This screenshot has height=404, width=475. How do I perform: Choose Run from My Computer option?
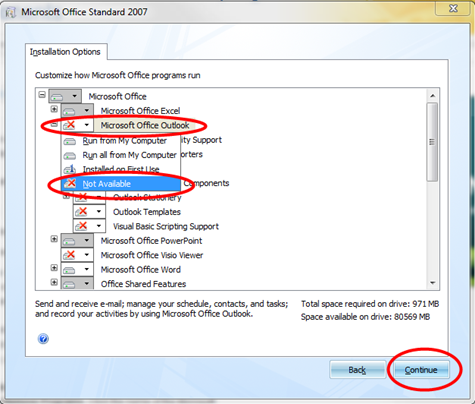(121, 141)
